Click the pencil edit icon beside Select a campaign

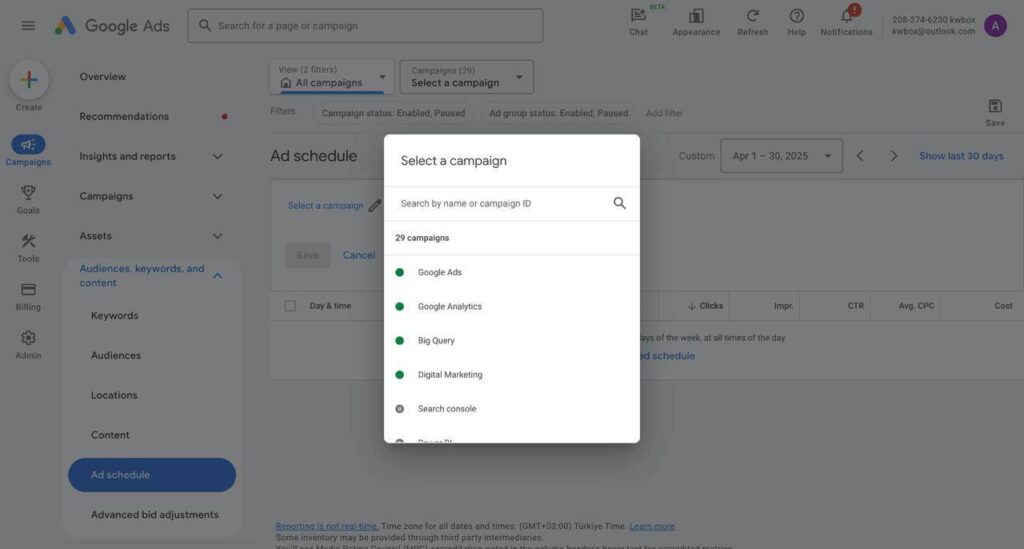click(374, 206)
